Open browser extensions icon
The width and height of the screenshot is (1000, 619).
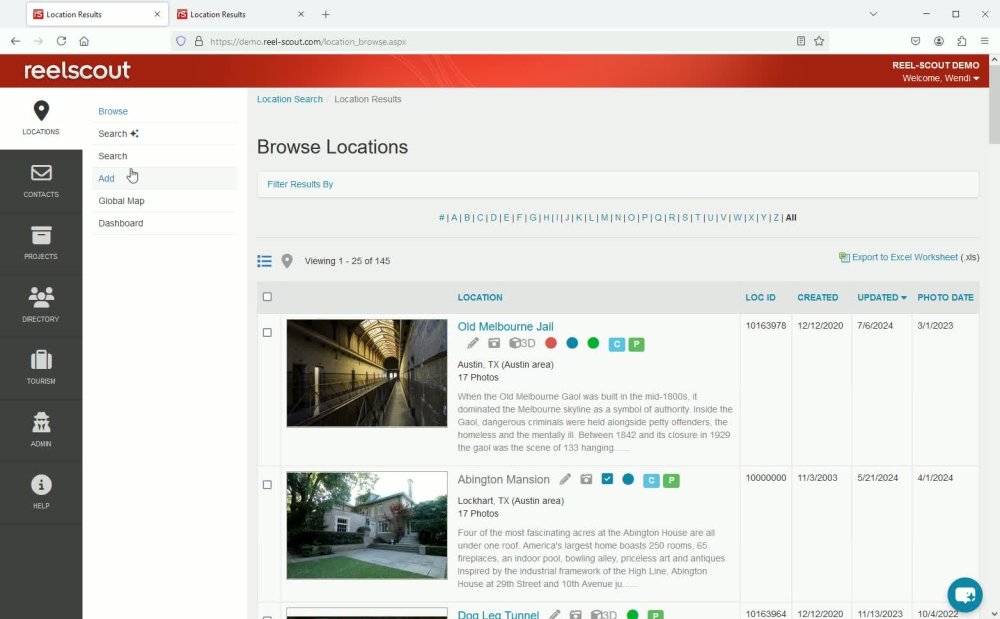pos(962,41)
